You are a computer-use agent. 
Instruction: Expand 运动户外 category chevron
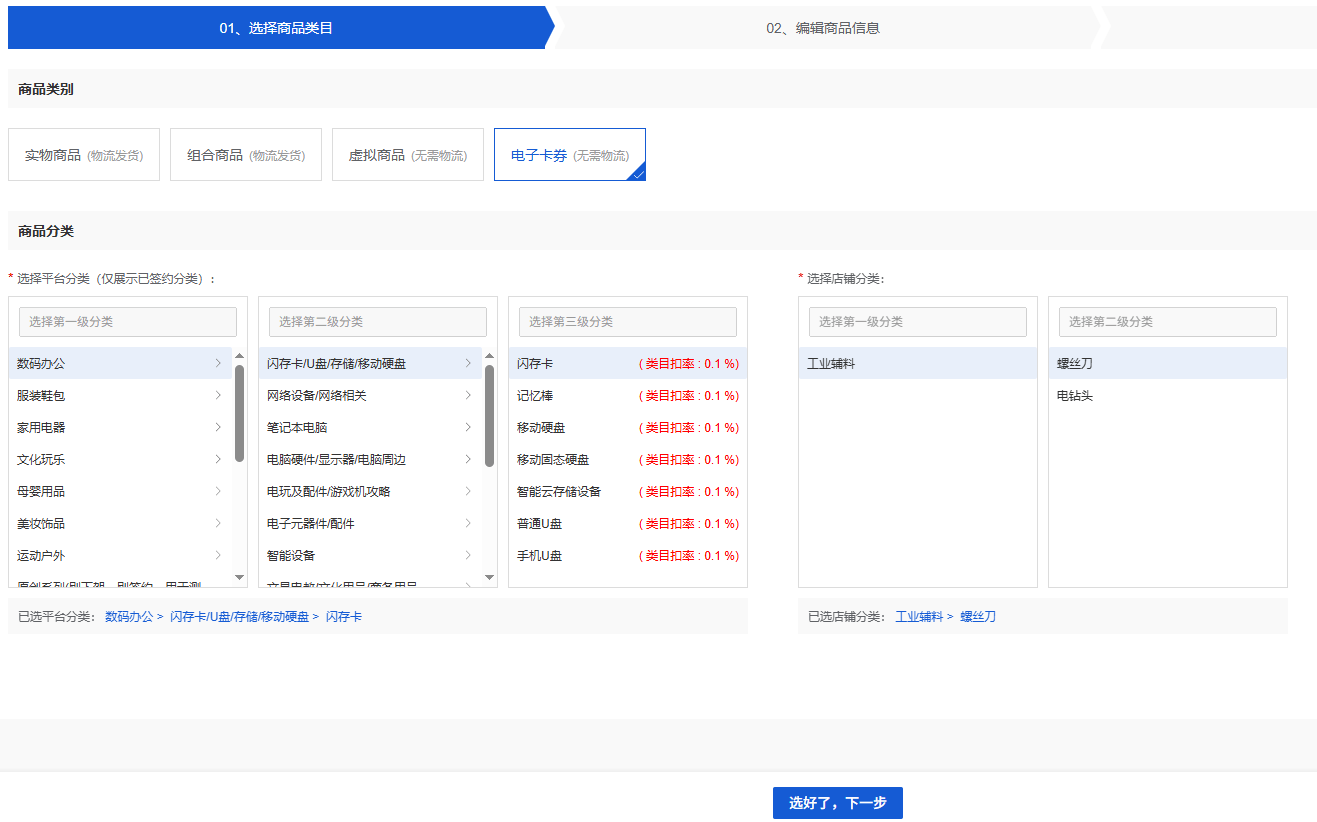pyautogui.click(x=218, y=555)
